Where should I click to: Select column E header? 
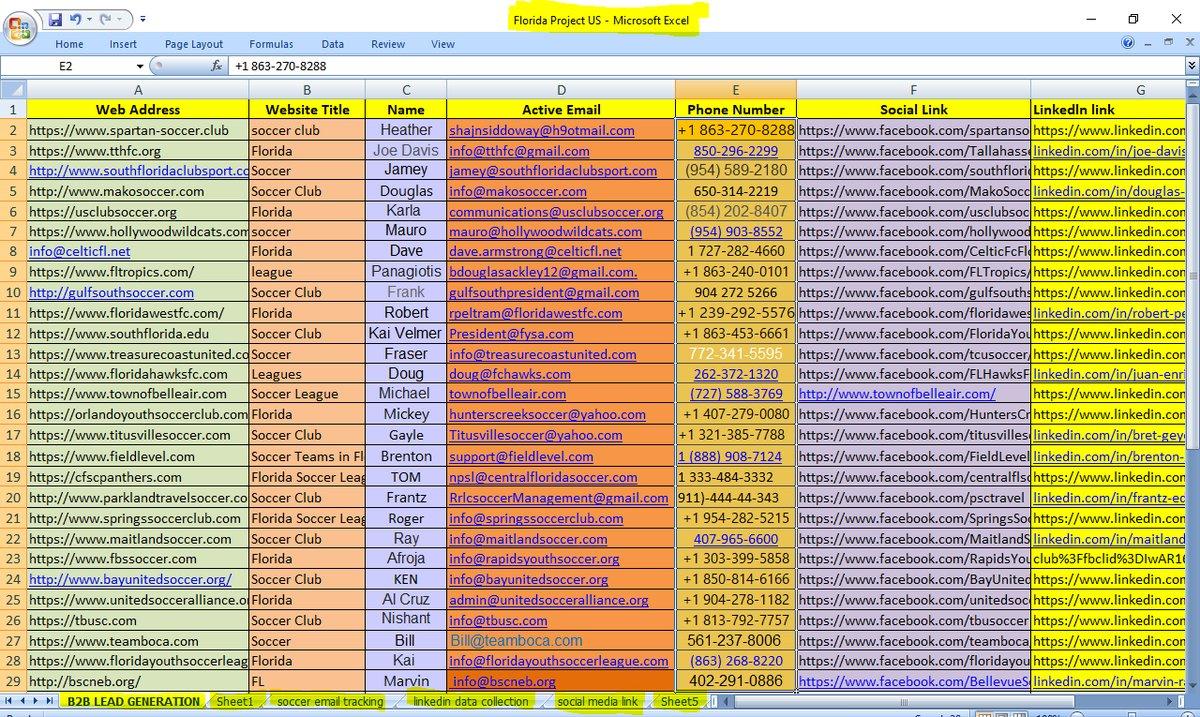[736, 89]
